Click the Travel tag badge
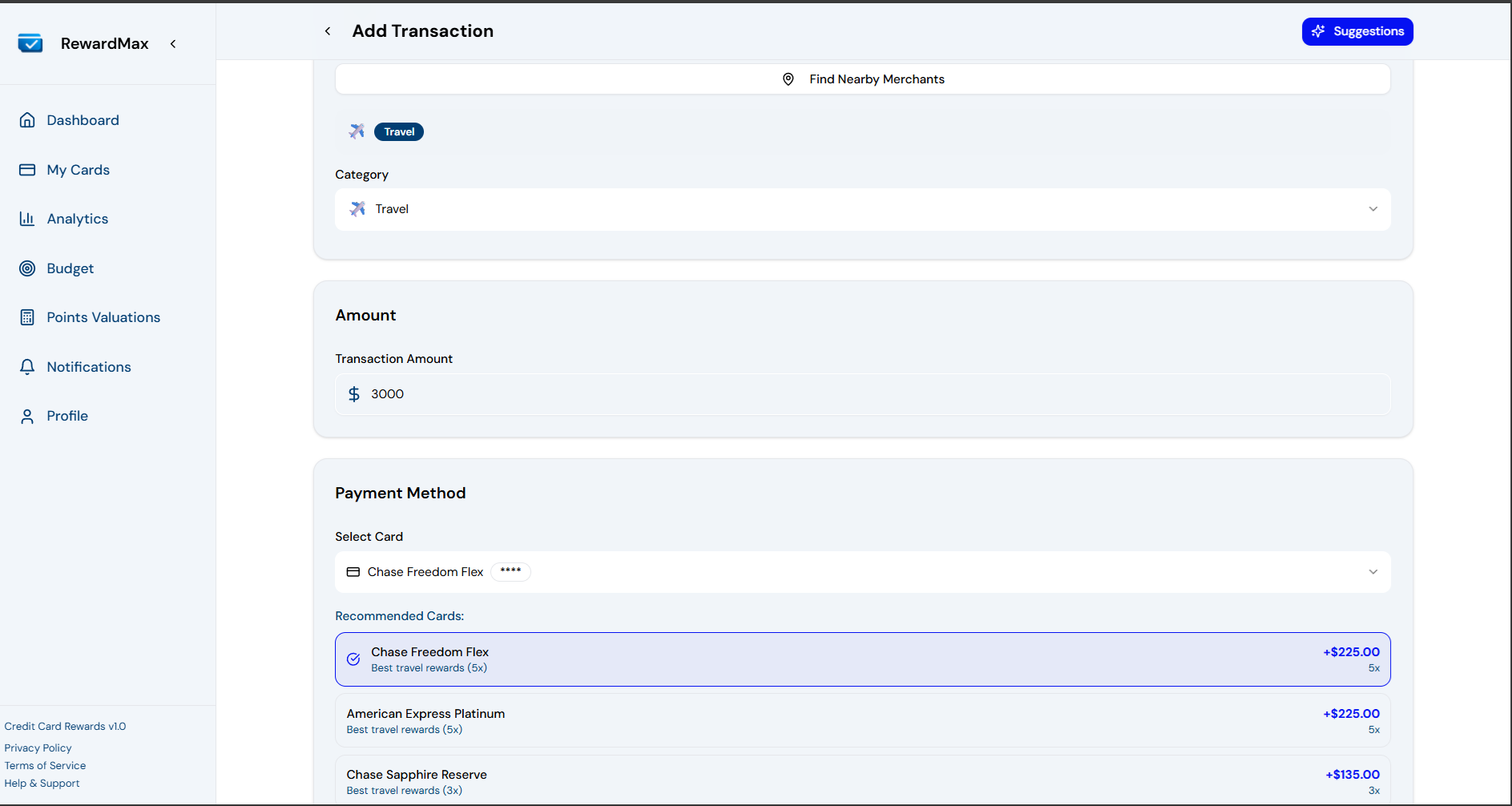This screenshot has height=806, width=1512. (x=399, y=132)
